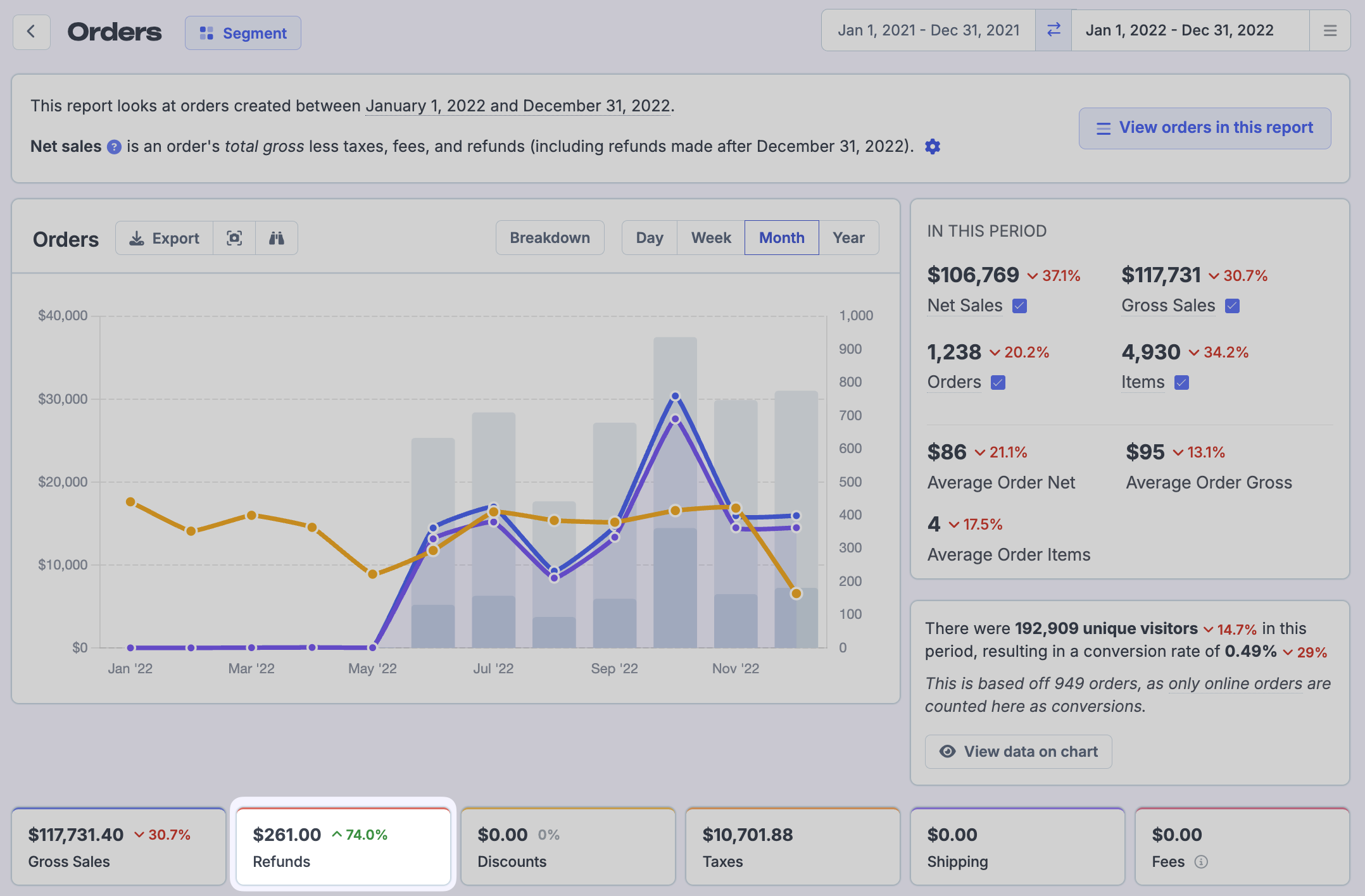
Task: Click the October orange data point on chart
Action: 675,510
